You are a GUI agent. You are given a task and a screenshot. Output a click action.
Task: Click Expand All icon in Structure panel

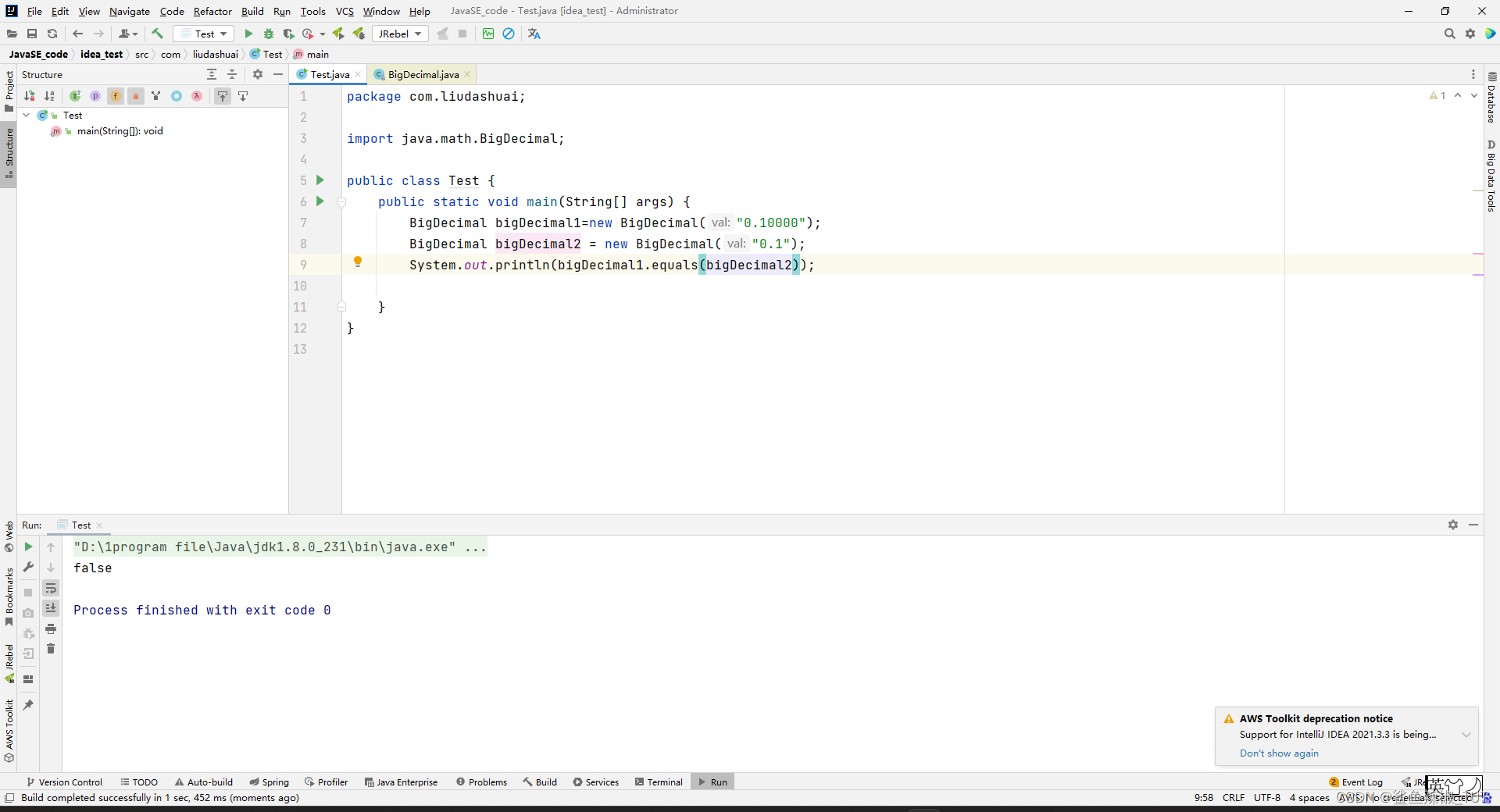tap(212, 74)
